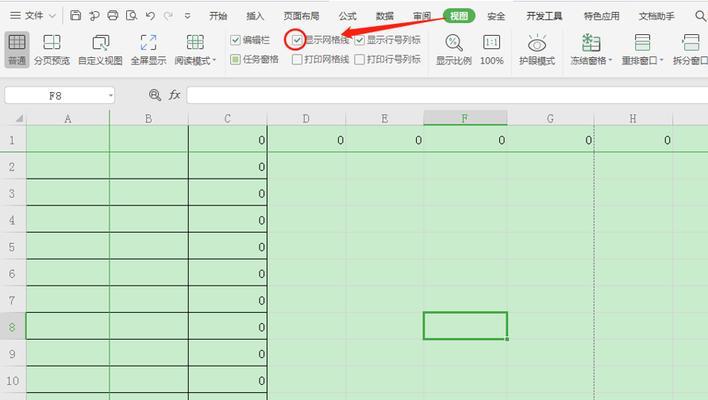
Task: Open the 插入 Insert tab
Action: click(x=255, y=16)
